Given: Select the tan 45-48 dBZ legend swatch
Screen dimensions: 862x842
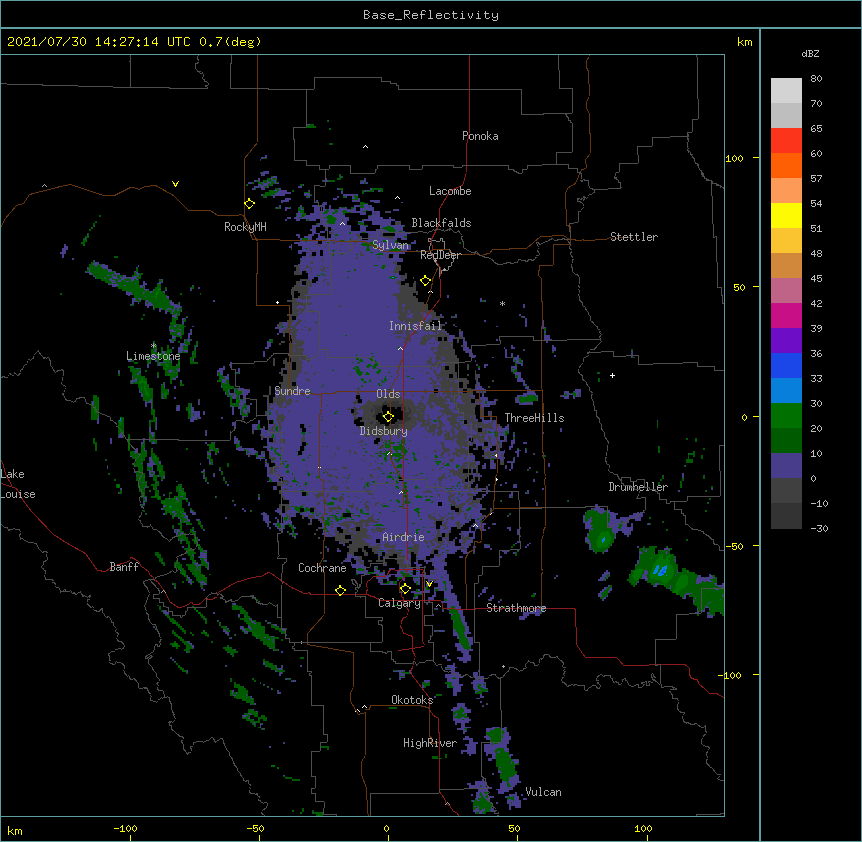Looking at the screenshot, I should [786, 265].
